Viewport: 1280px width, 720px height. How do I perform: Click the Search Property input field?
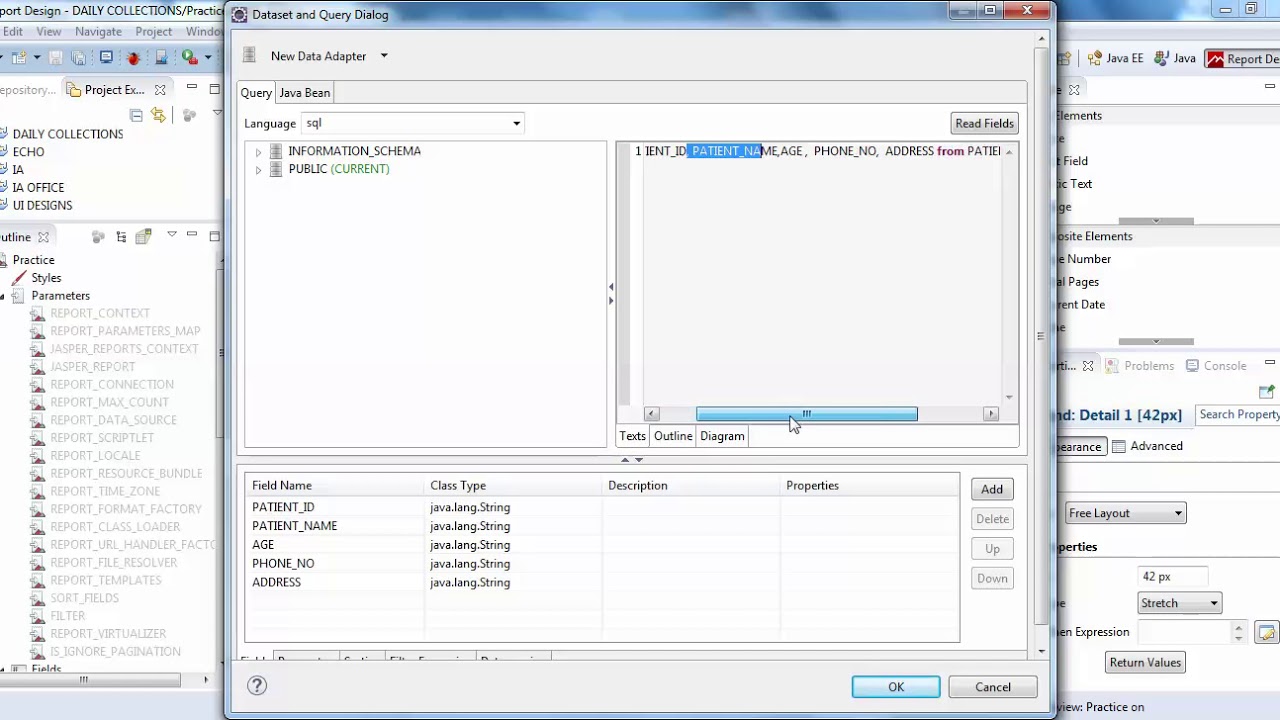pos(1238,414)
